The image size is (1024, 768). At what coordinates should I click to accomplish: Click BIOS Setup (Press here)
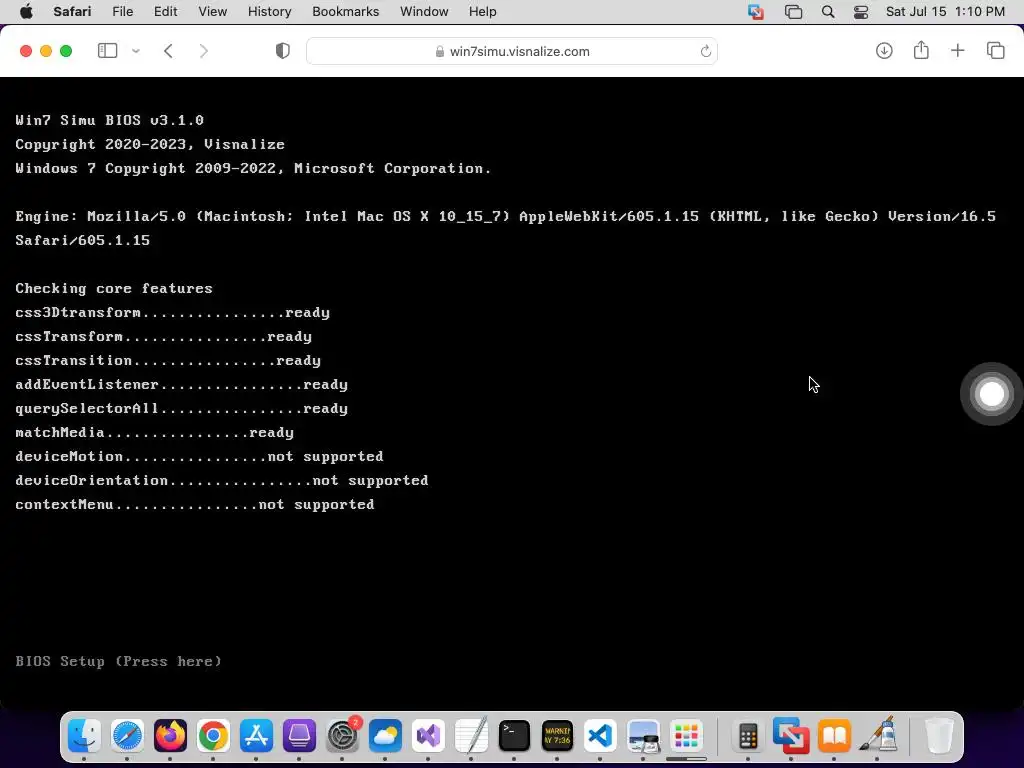coord(119,662)
